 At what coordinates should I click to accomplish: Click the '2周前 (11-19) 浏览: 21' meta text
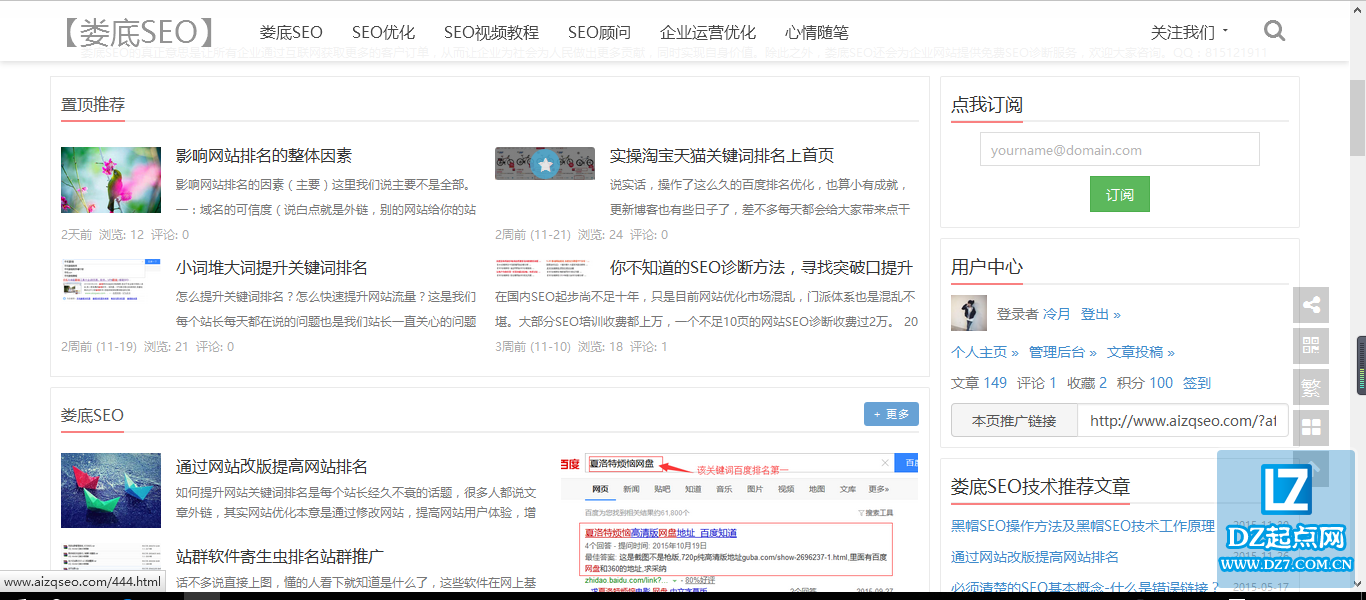click(125, 347)
